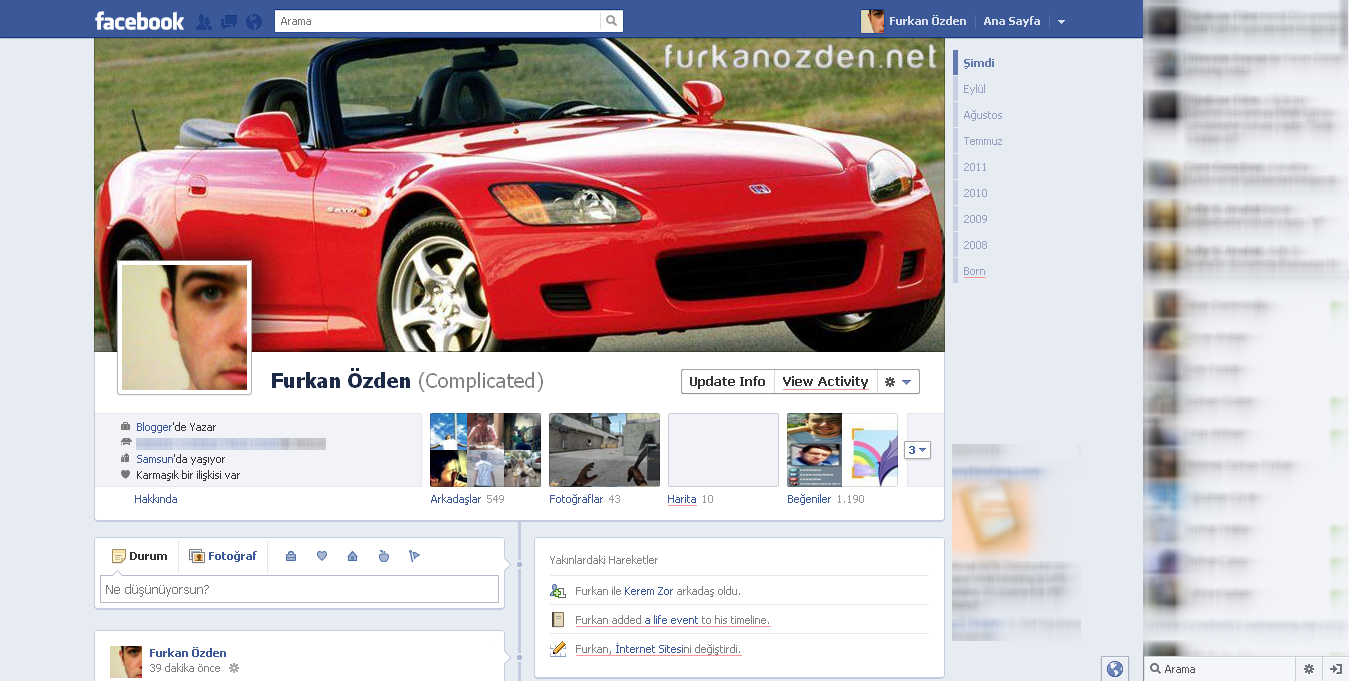Click the large profile picture
1349x681 pixels.
pos(184,326)
